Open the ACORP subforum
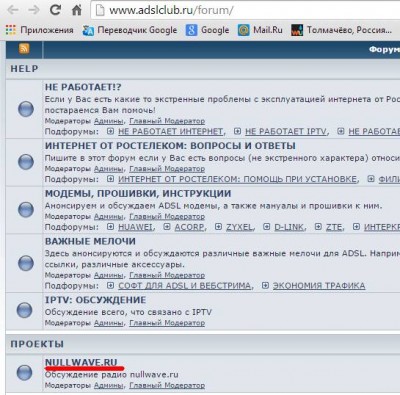 tap(189, 227)
